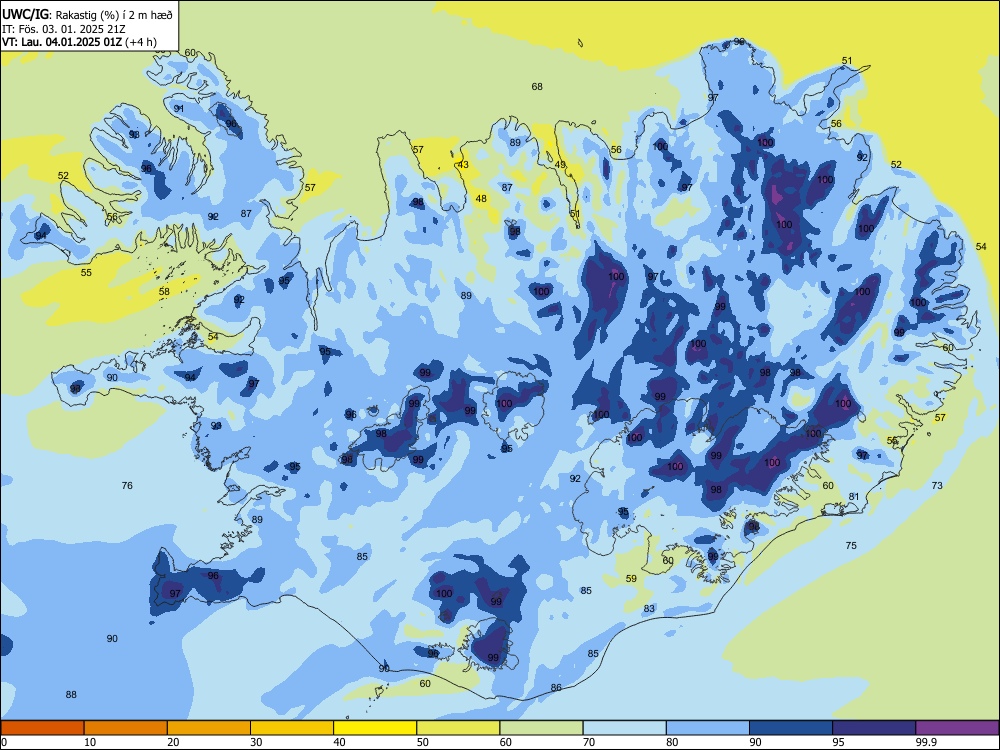Select the golden 30–40 legend color segment
This screenshot has width=1000, height=750.
pos(292,728)
